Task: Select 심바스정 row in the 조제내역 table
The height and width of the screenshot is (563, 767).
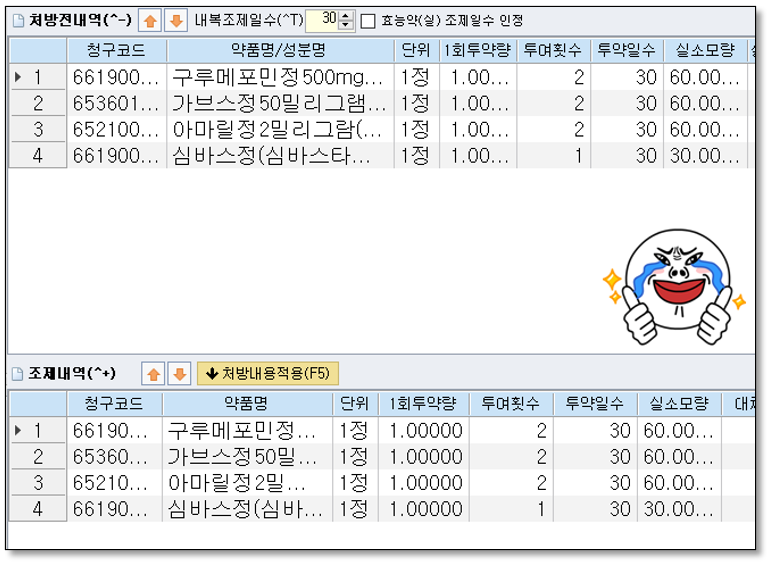Action: click(247, 508)
